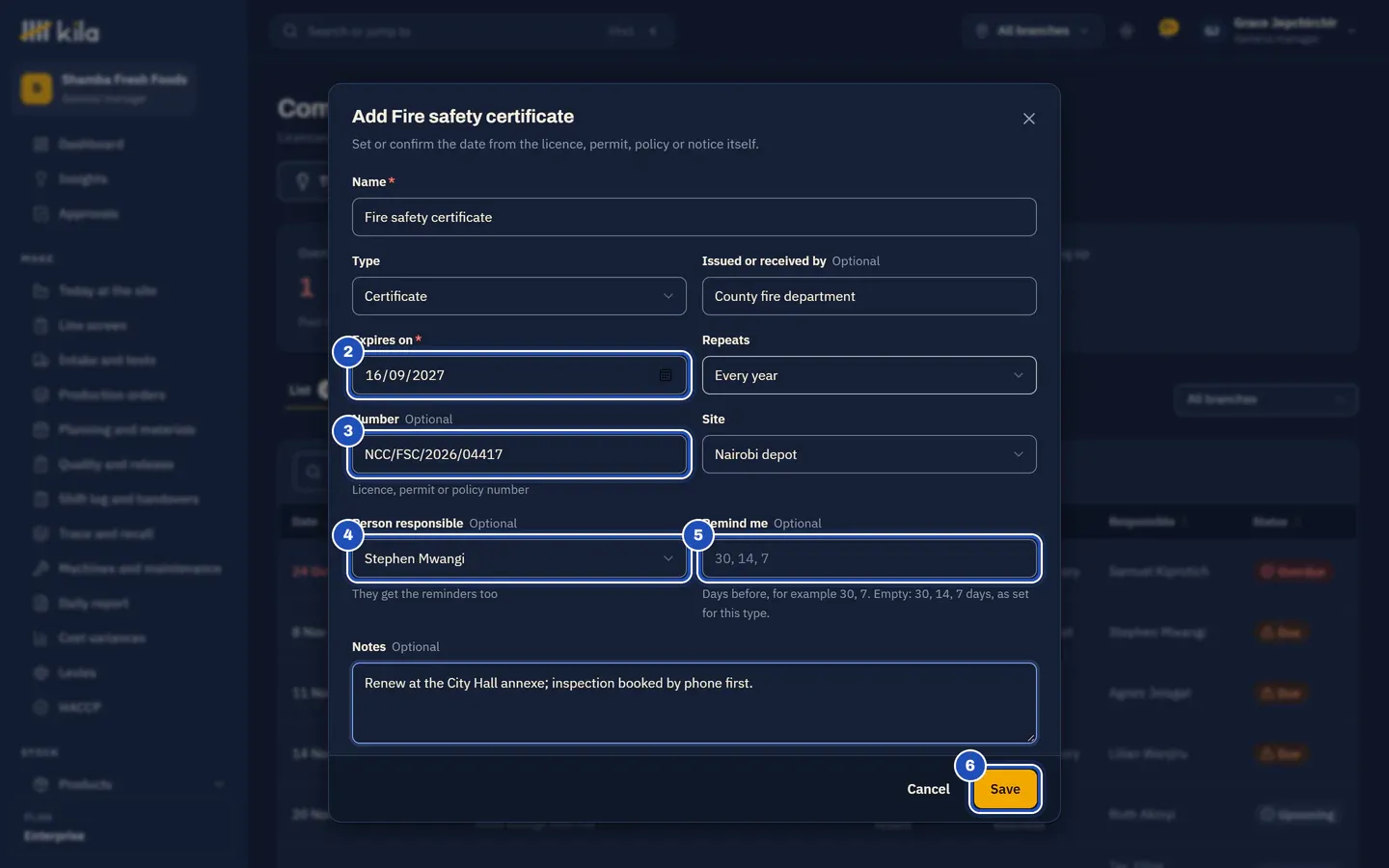Change Person responsible from Stephen Mwangi

(519, 558)
